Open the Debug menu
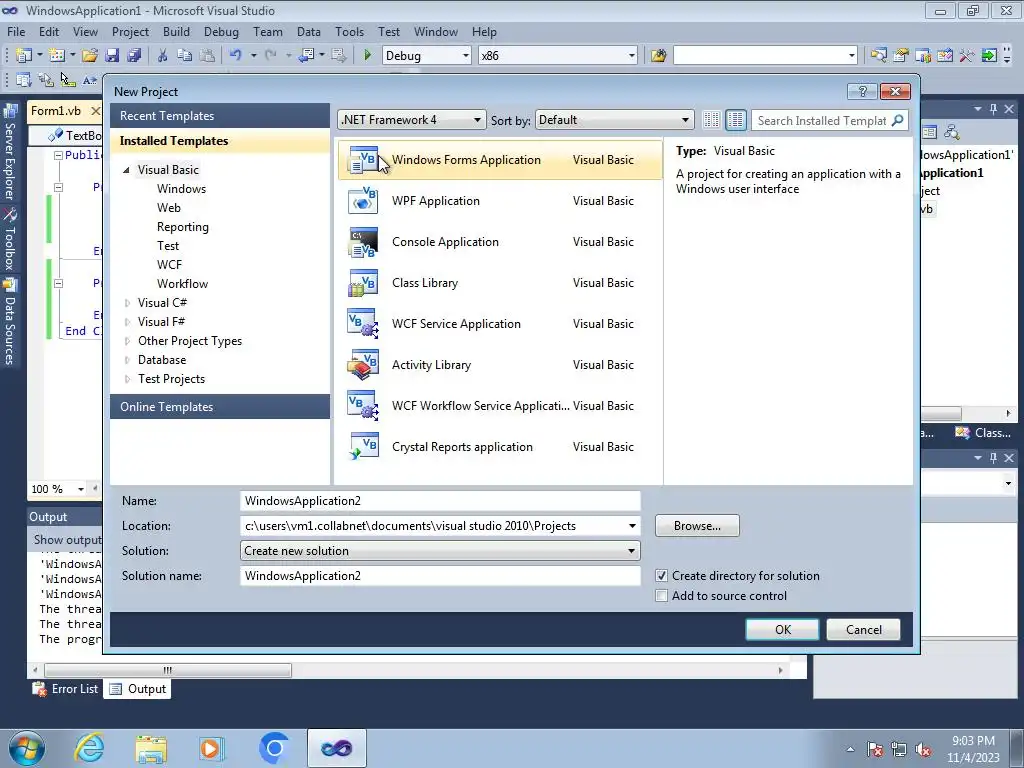This screenshot has height=768, width=1024. point(221,32)
